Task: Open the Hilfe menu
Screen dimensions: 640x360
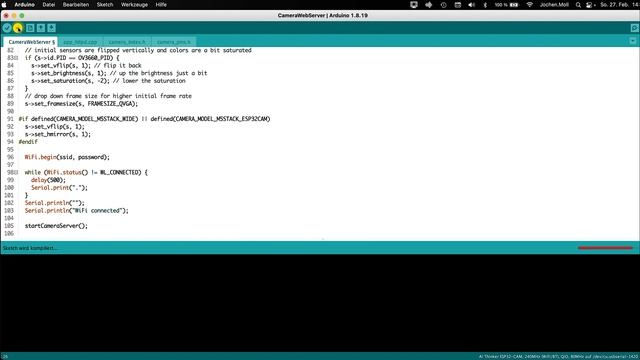Action: [x=161, y=5]
